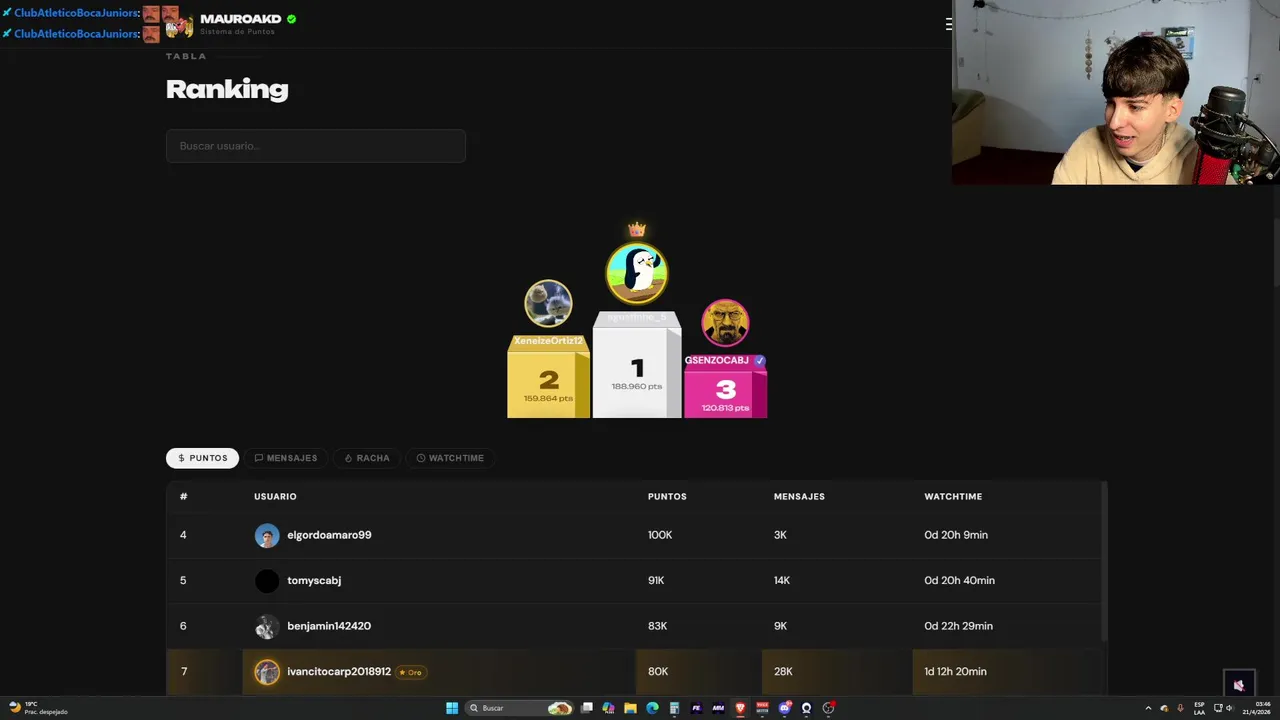This screenshot has width=1280, height=720.
Task: Click ivancitocarp2018912 avatar picture
Action: [267, 672]
